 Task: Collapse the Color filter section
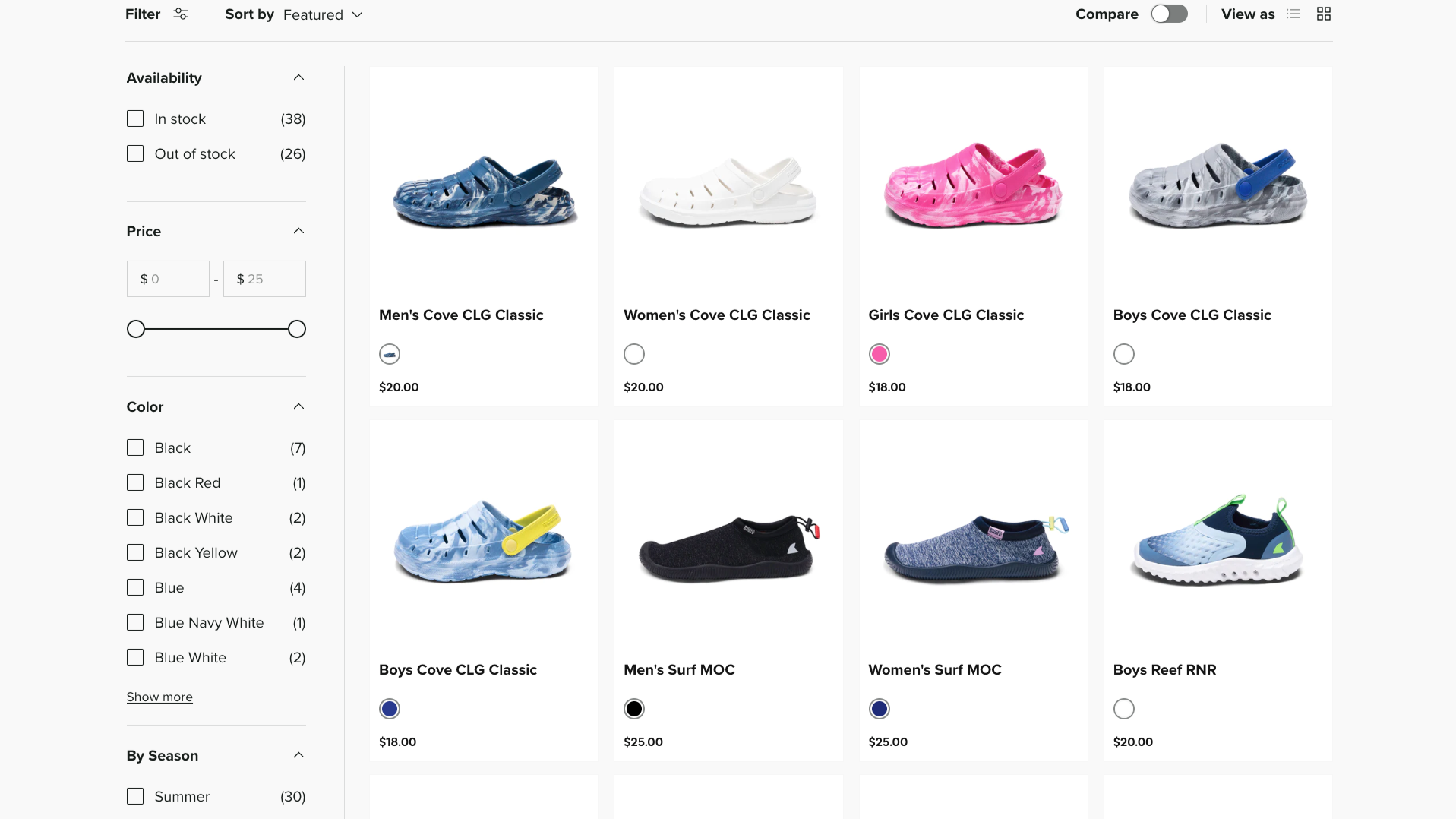(x=298, y=406)
